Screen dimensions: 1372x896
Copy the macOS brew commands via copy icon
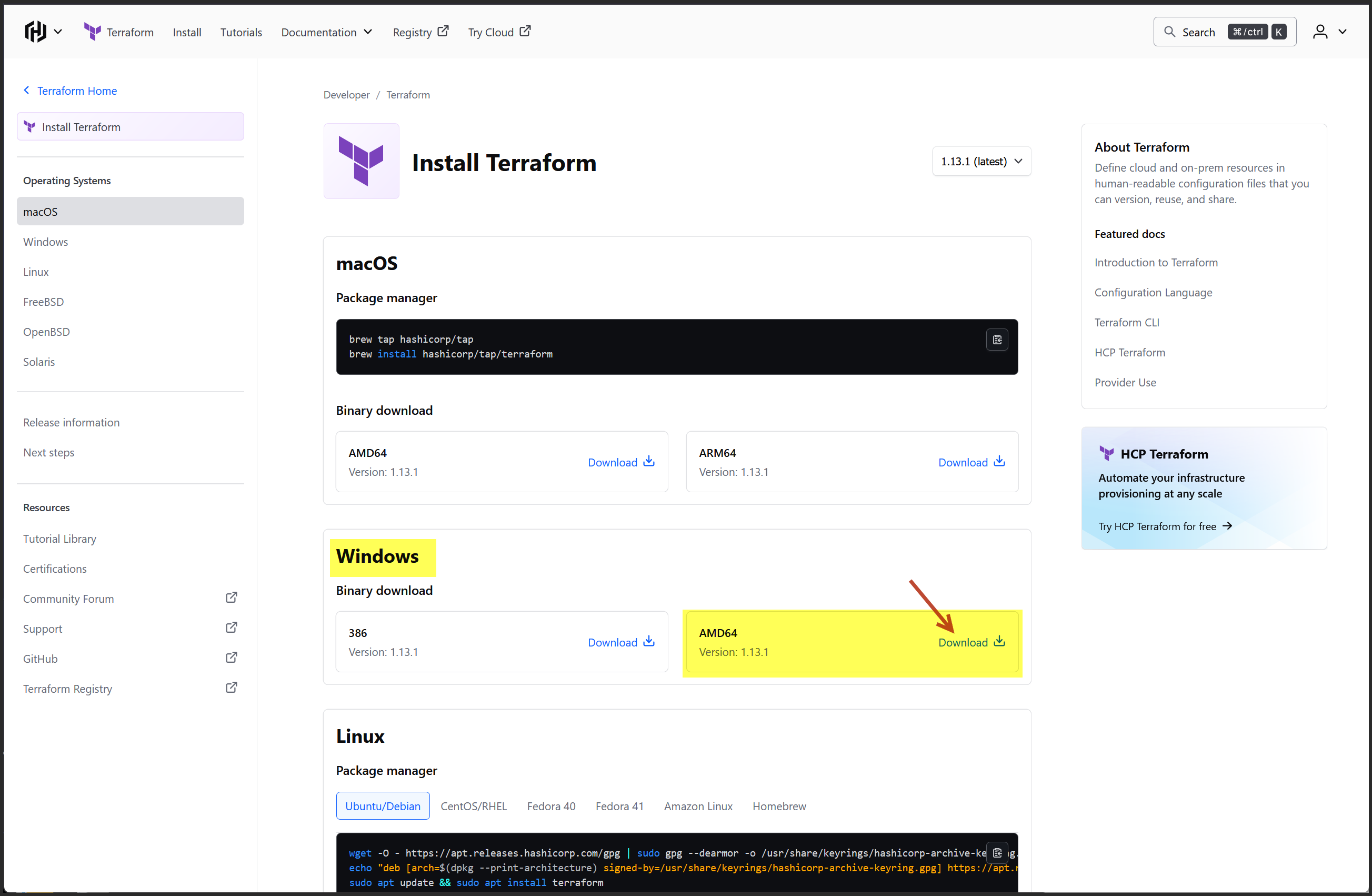[x=997, y=339]
